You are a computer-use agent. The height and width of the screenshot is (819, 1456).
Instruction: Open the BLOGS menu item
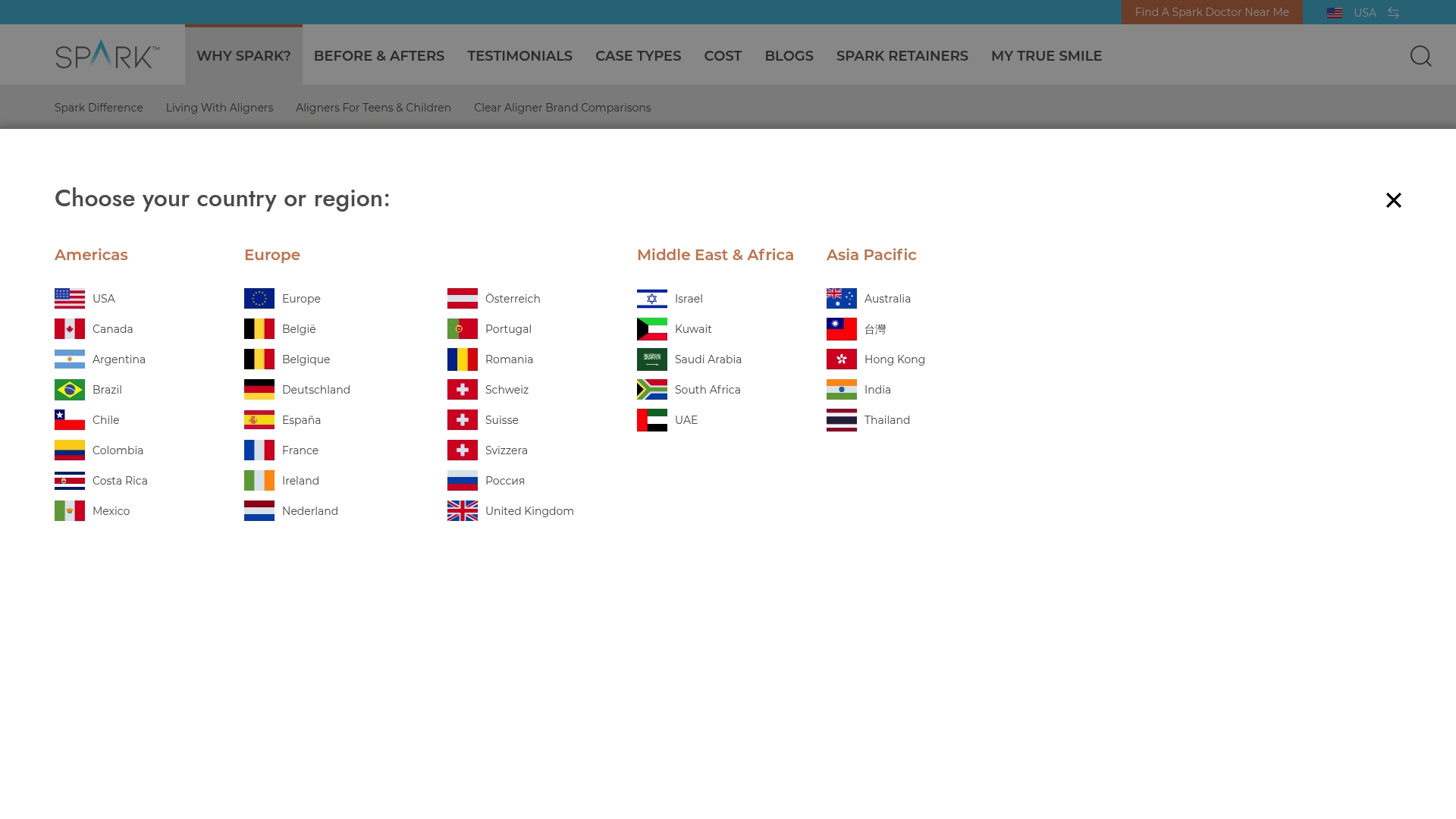789,56
